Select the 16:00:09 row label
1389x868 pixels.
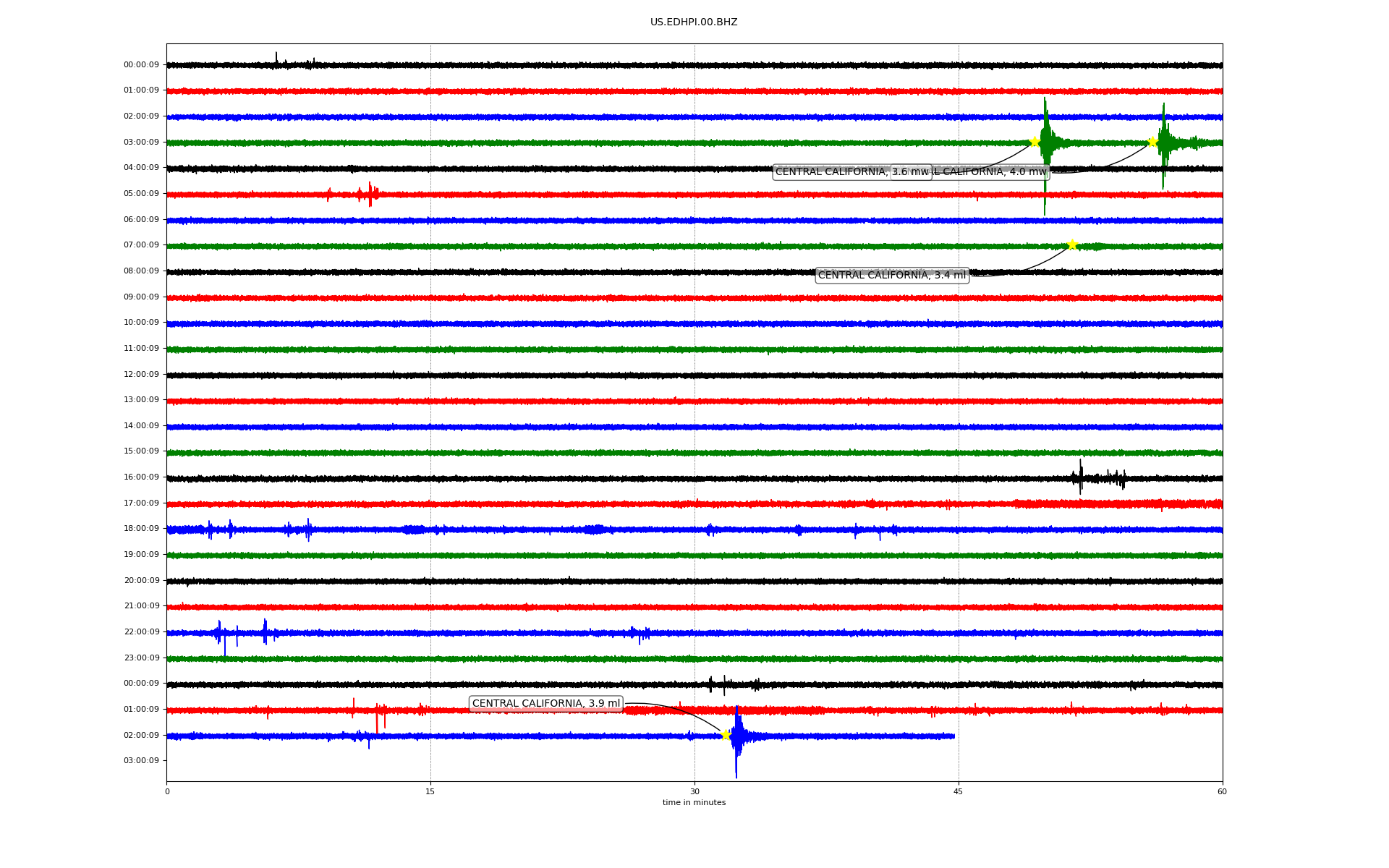(x=141, y=477)
